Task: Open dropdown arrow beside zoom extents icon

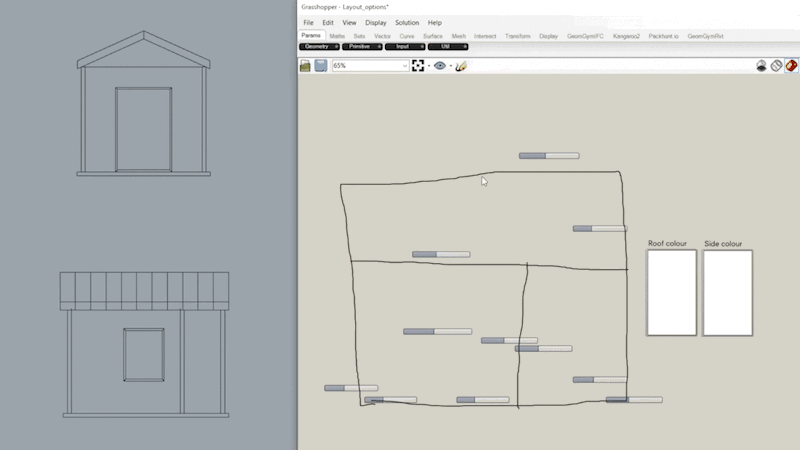Action: [x=429, y=66]
